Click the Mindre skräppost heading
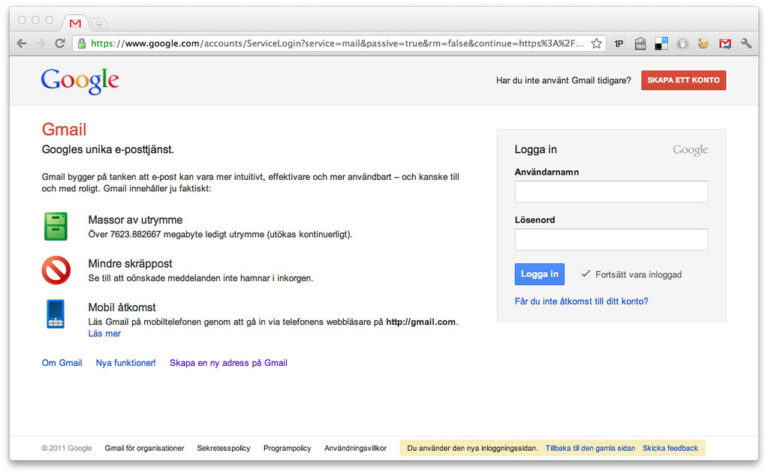 click(130, 263)
